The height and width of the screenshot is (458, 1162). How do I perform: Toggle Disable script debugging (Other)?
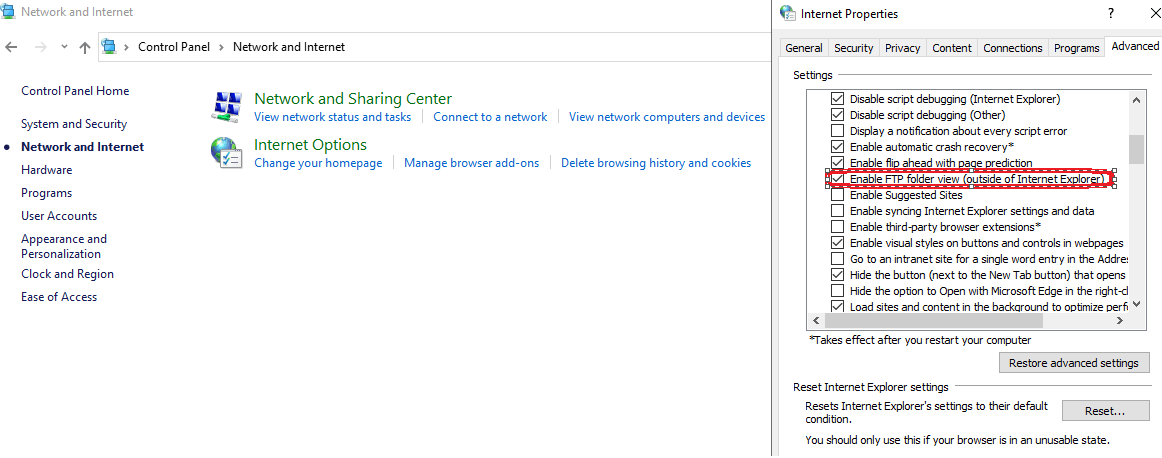[x=837, y=115]
